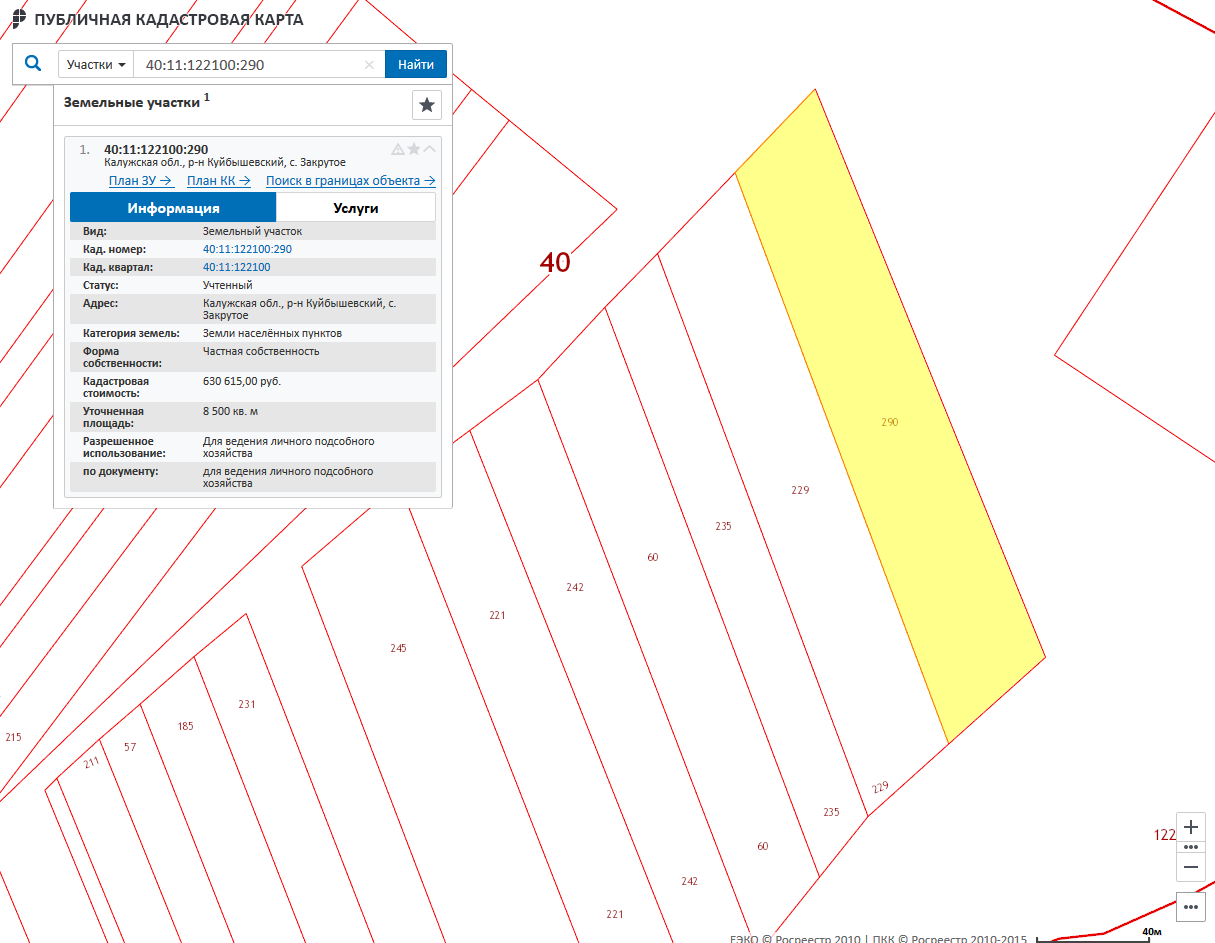
Task: Click the area value 8 500 кв. м
Action: [x=231, y=411]
